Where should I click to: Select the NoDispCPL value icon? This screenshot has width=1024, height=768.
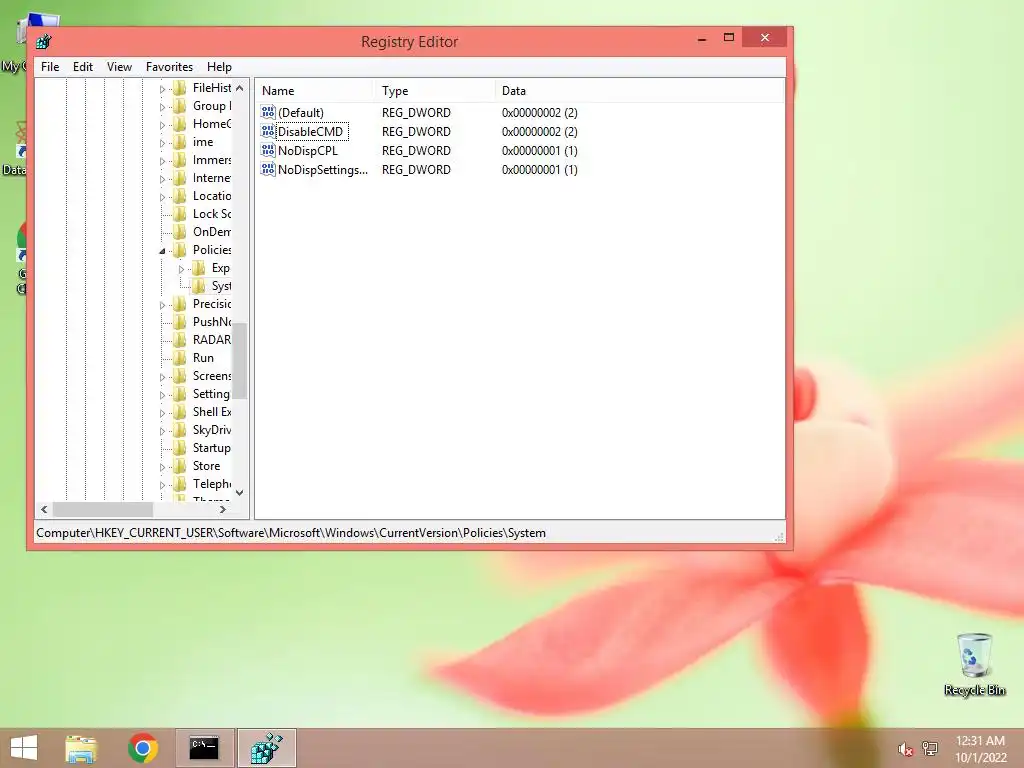268,150
